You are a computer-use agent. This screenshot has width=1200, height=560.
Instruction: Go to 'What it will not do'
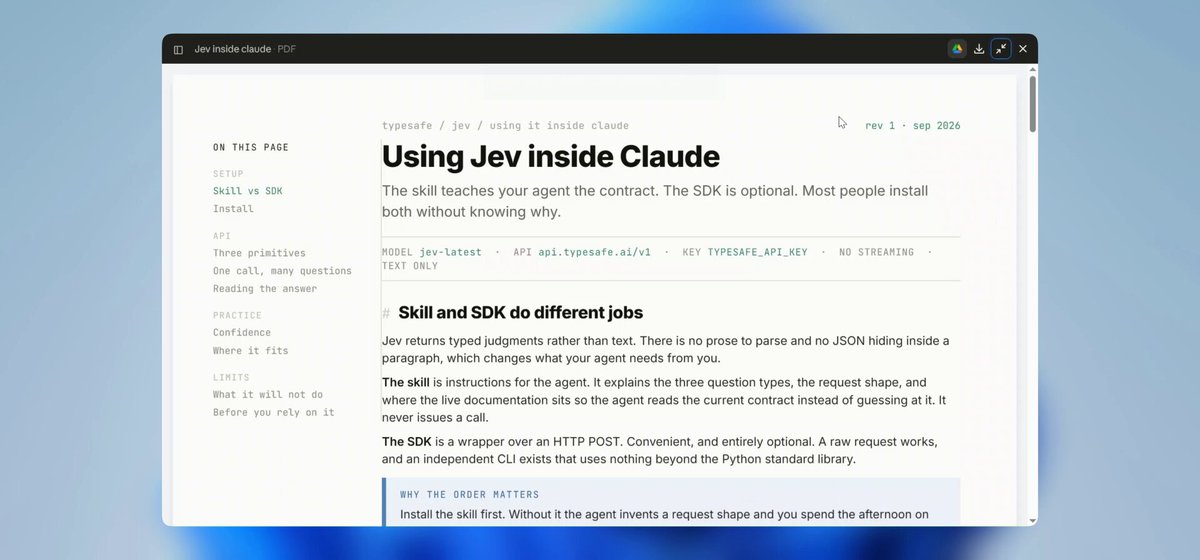click(268, 395)
